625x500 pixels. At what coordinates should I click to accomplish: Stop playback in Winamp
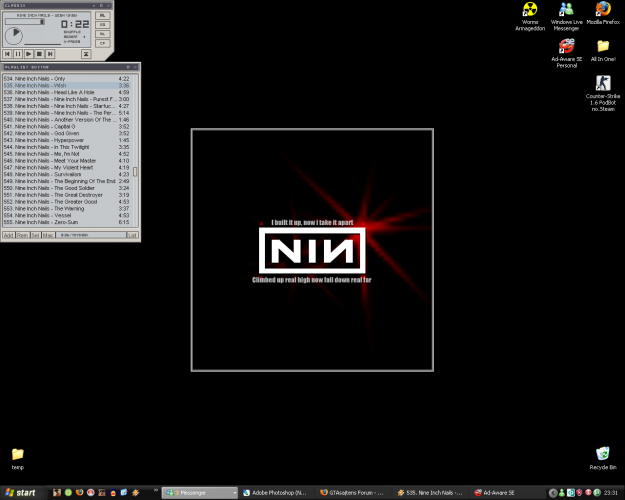pos(39,53)
